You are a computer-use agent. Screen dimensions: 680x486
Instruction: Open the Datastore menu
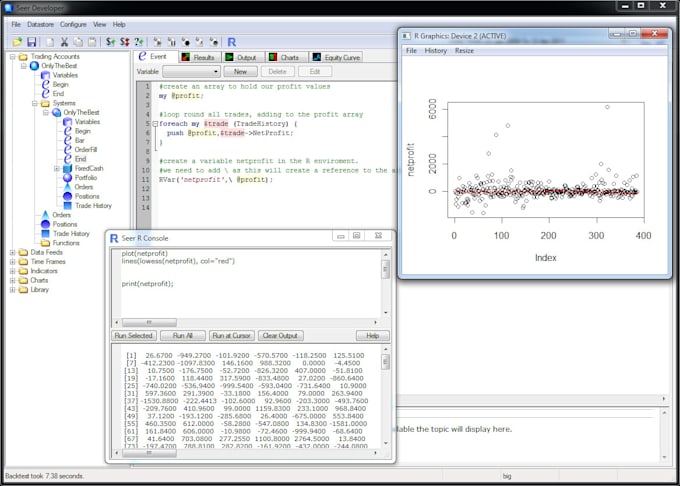click(40, 23)
